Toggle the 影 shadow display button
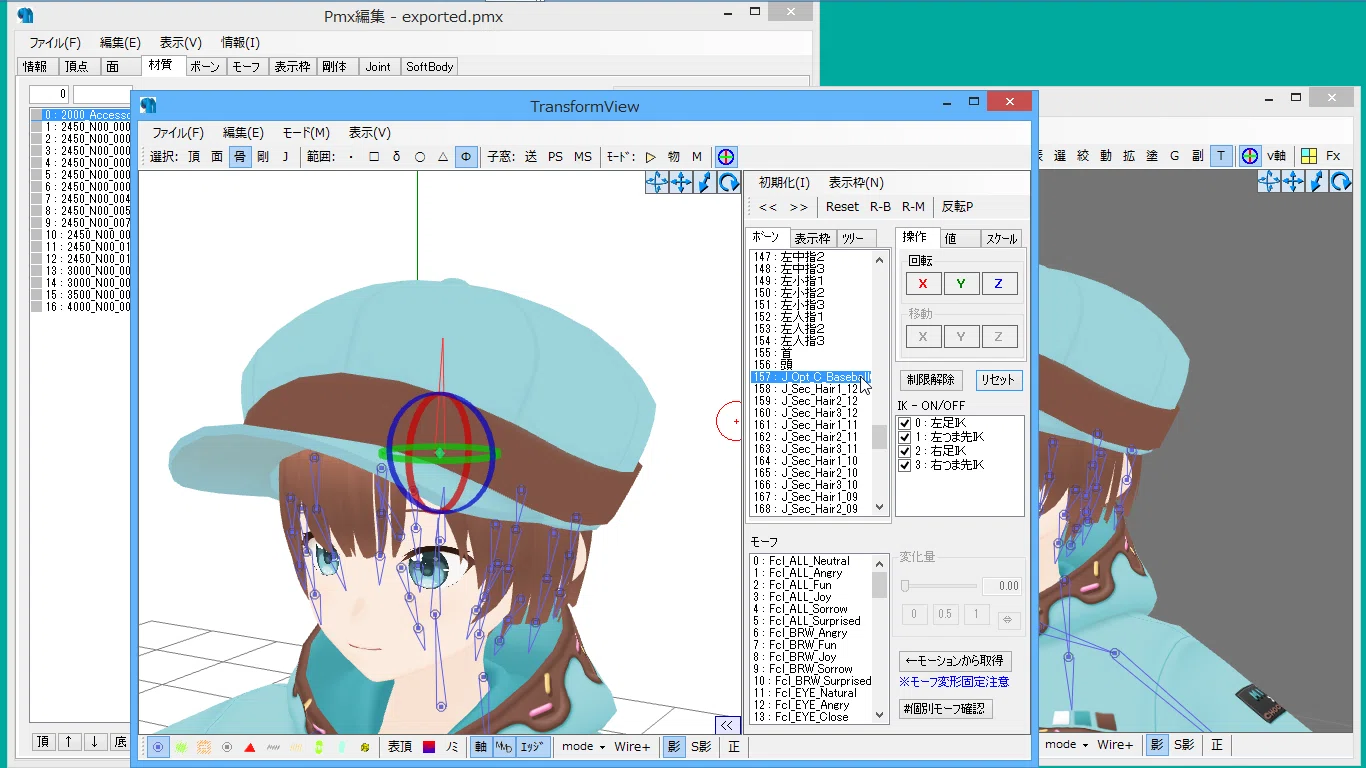 click(674, 746)
